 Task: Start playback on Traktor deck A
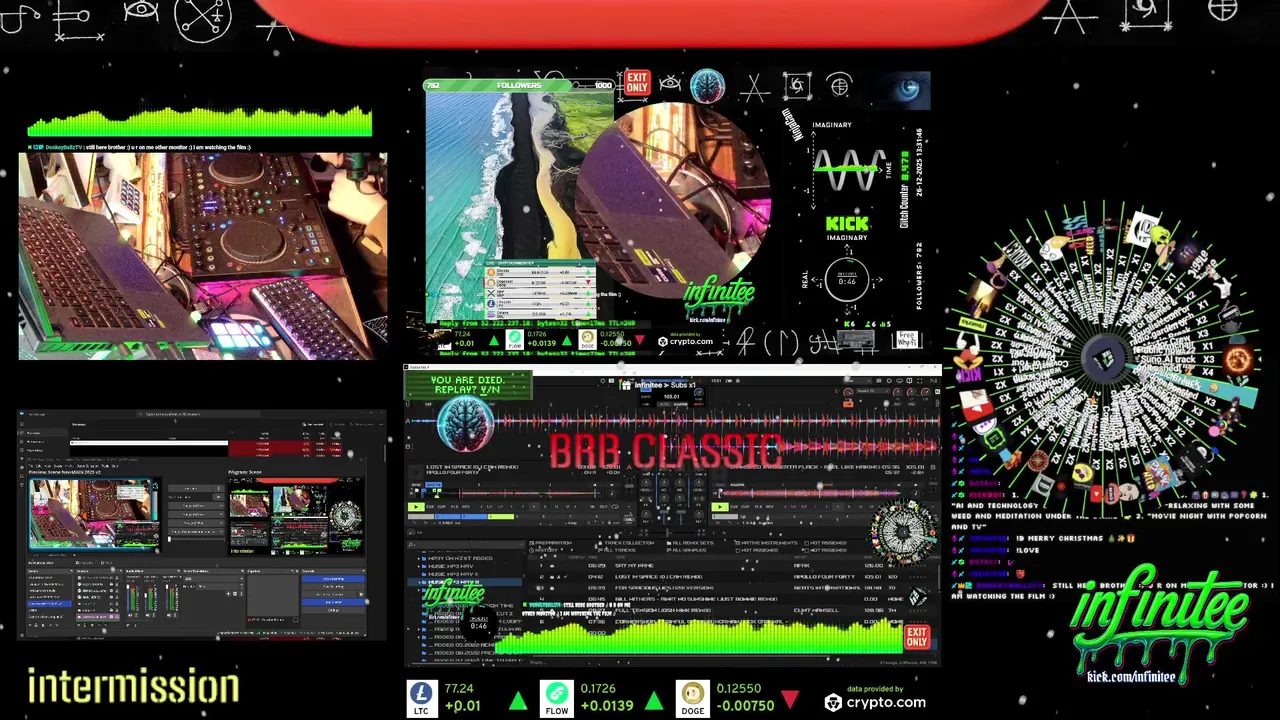[x=416, y=507]
